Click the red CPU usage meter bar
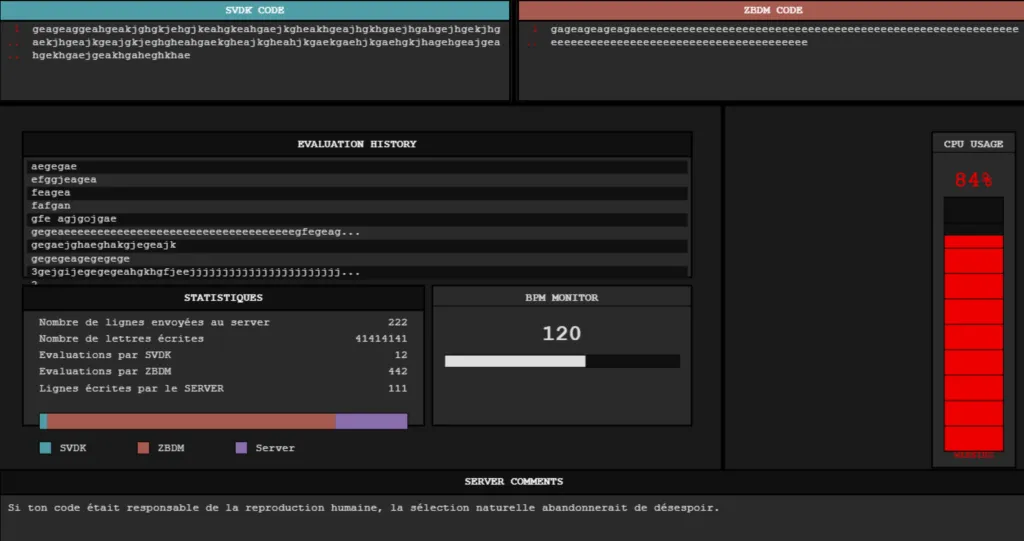Image resolution: width=1024 pixels, height=541 pixels. click(973, 340)
